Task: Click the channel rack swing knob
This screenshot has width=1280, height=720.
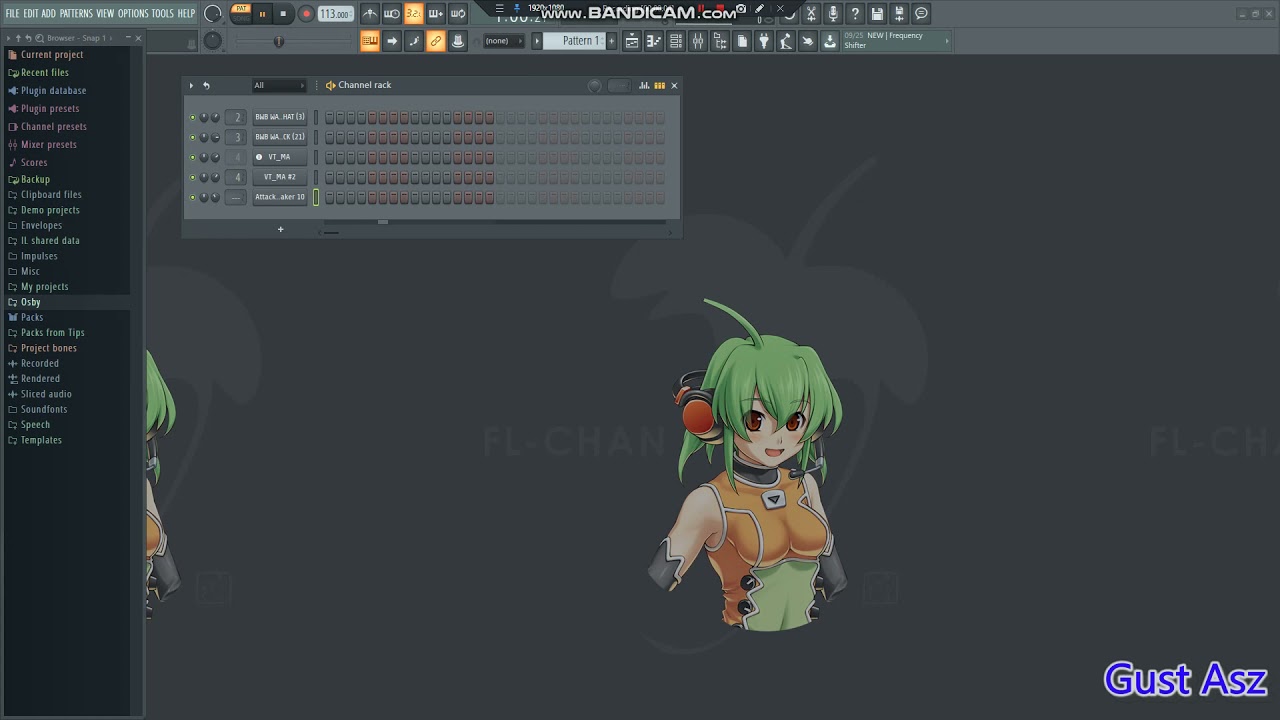Action: [x=595, y=85]
